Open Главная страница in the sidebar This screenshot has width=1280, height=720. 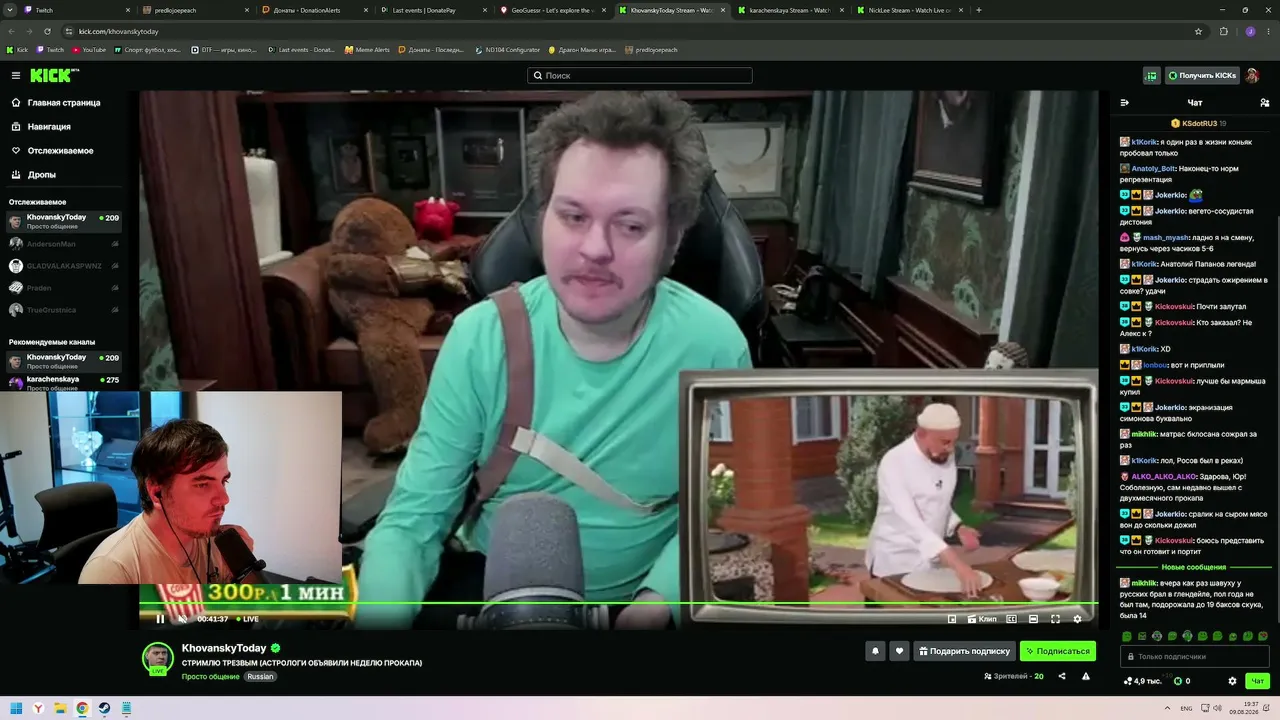64,102
